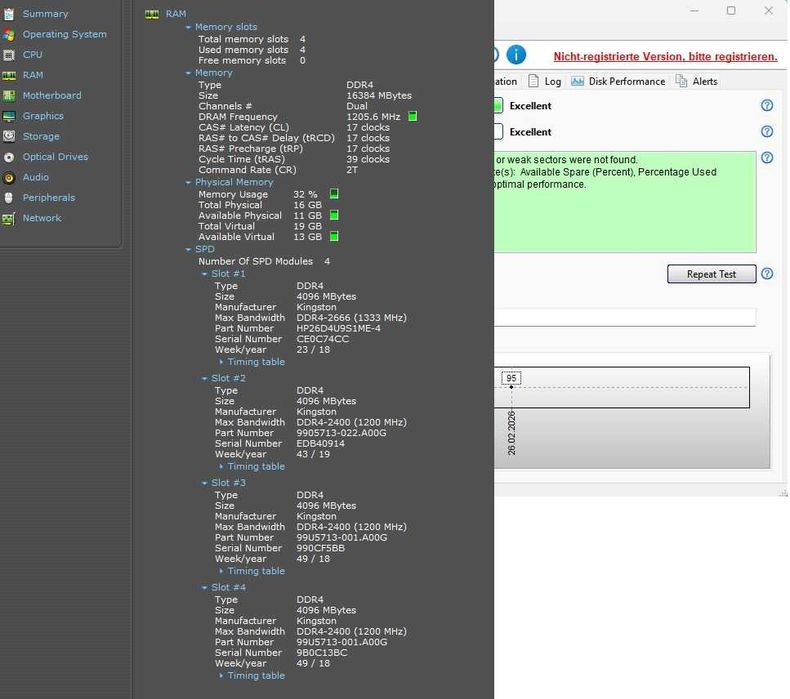
Task: Select the CPU chip icon
Action: pos(9,55)
